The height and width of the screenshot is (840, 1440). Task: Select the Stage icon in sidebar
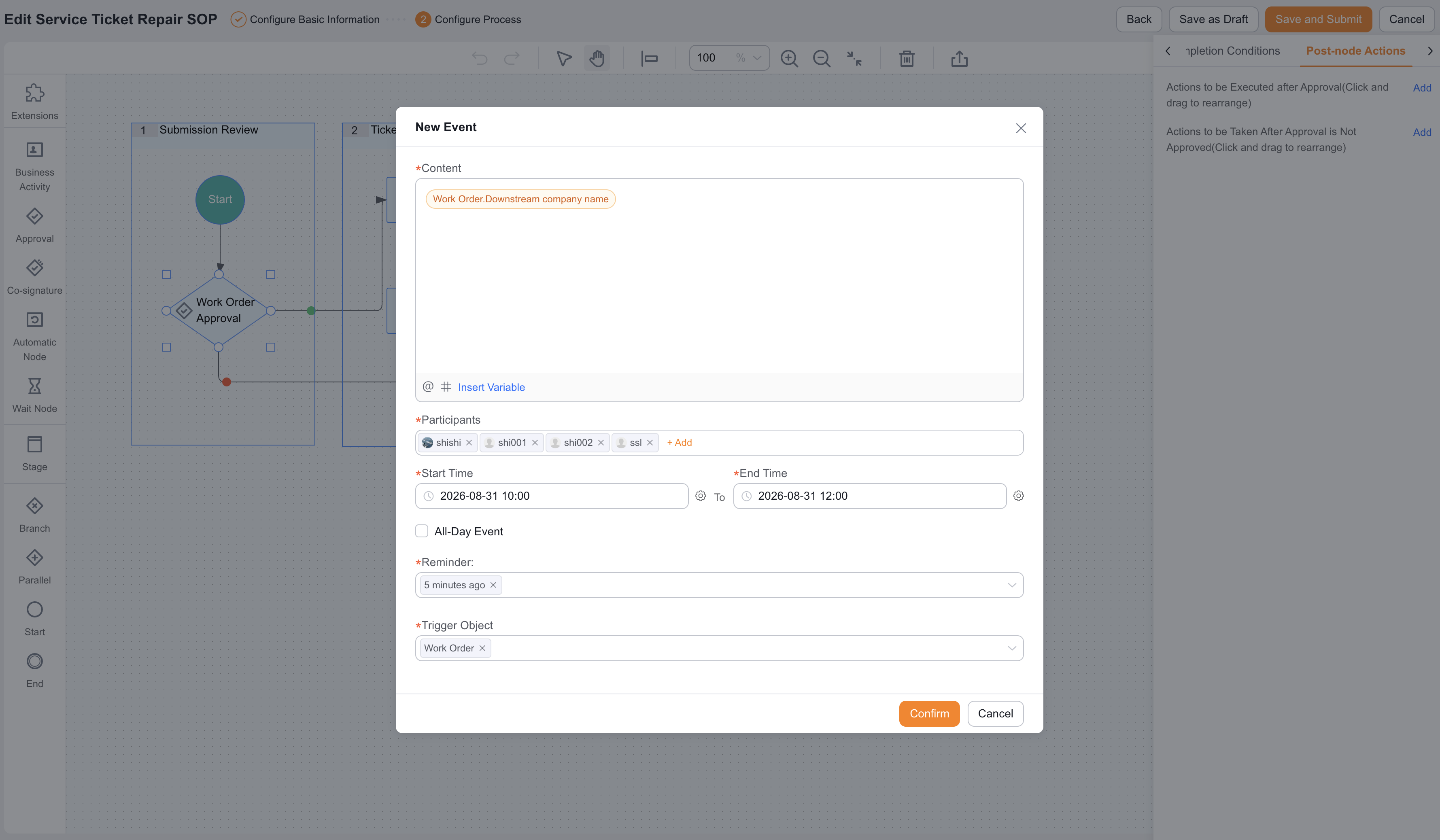pyautogui.click(x=34, y=445)
